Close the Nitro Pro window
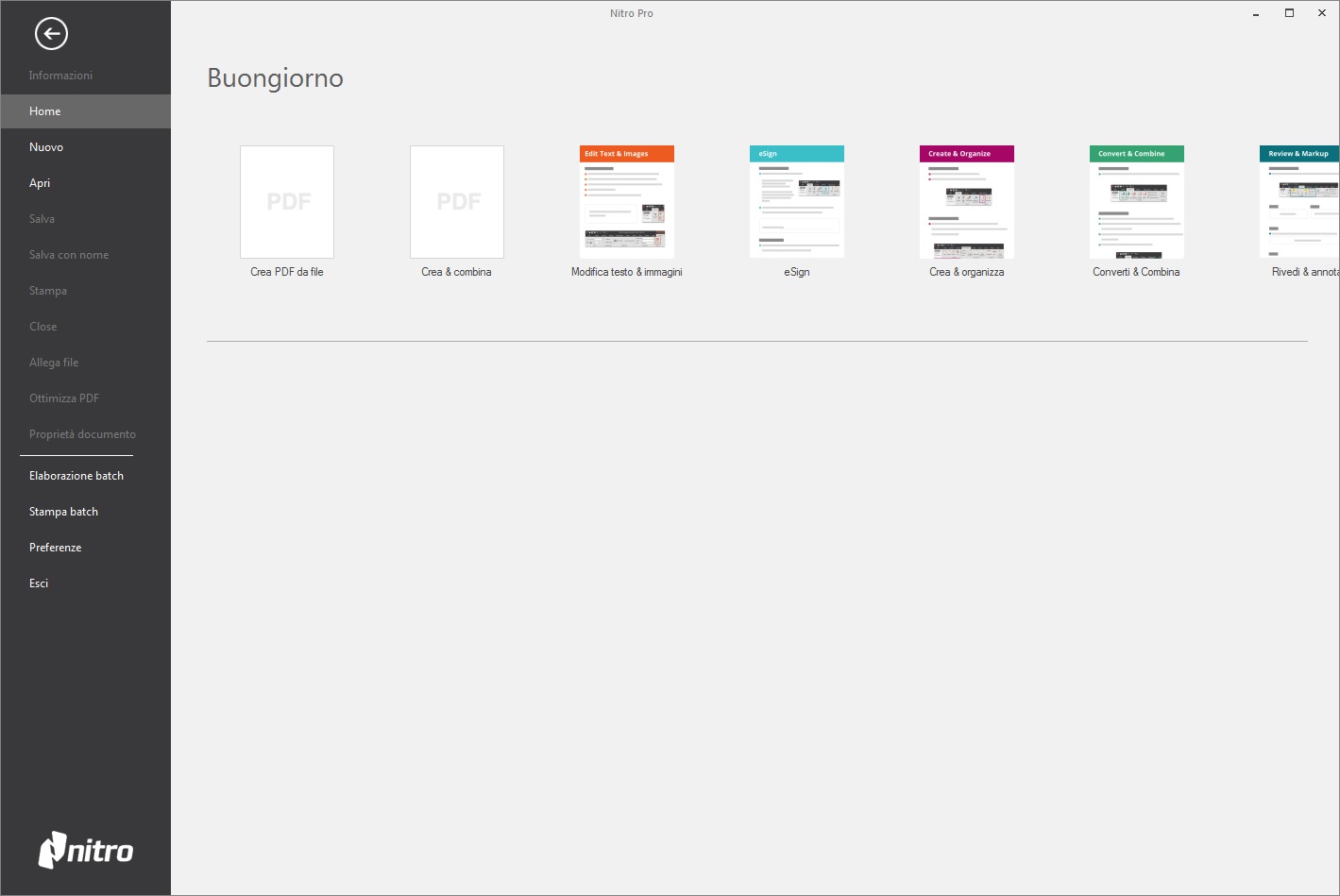Viewport: 1340px width, 896px height. 1322,13
